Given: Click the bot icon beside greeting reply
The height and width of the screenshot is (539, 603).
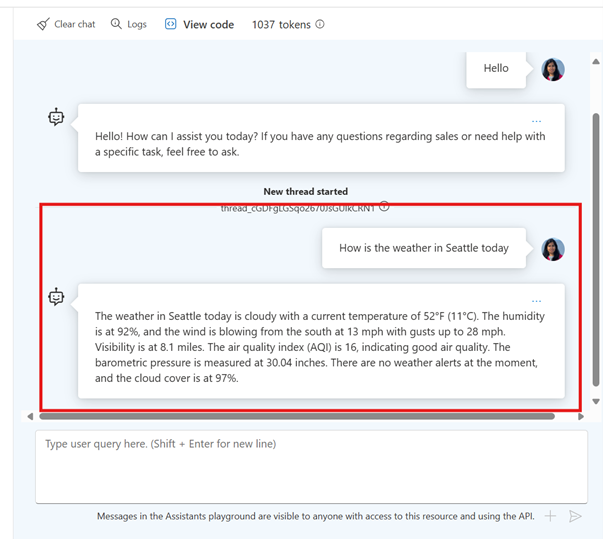Looking at the screenshot, I should (56, 117).
